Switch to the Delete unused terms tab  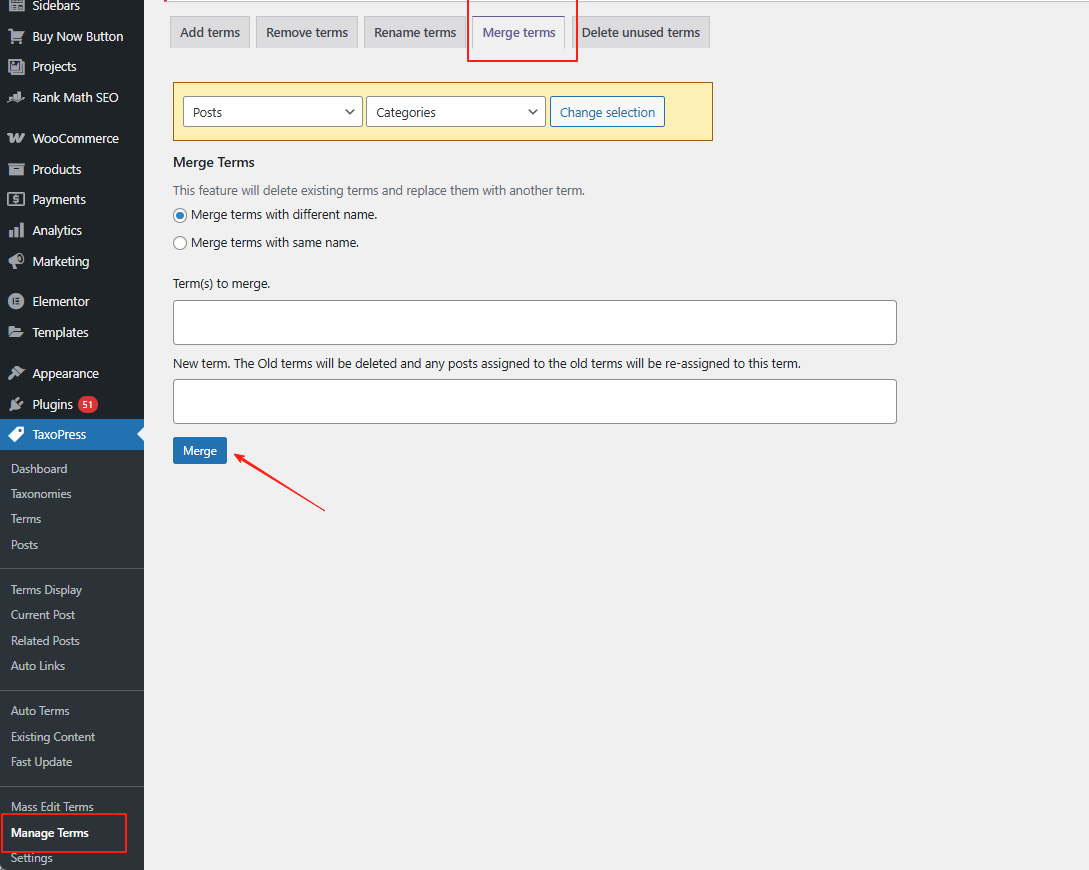coord(640,32)
